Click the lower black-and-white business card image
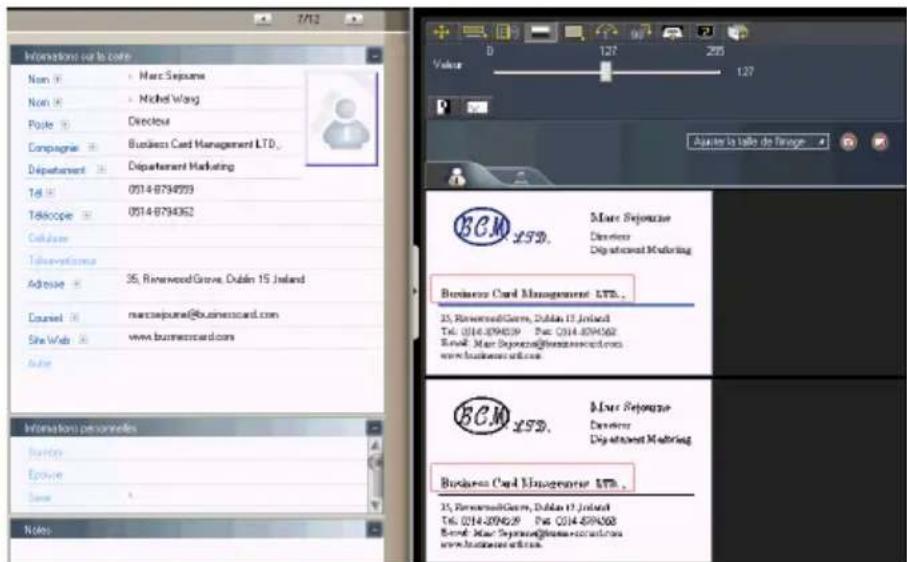Image resolution: width=907 pixels, height=562 pixels. (569, 471)
